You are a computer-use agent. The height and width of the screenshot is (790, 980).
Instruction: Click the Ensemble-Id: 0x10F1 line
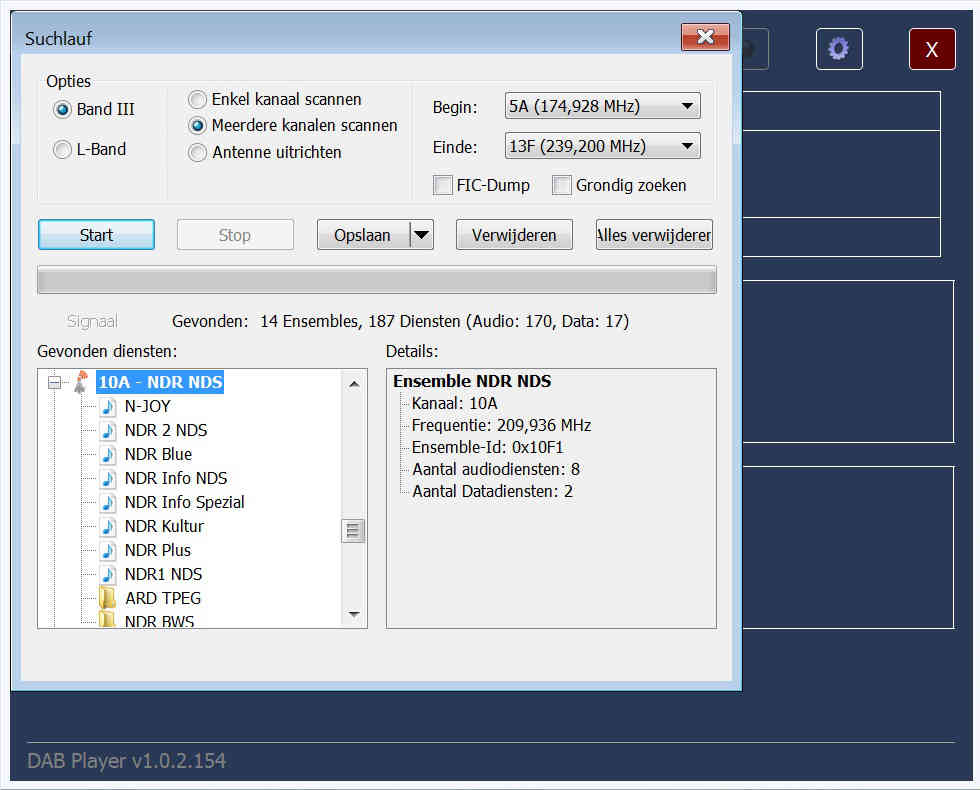tap(488, 448)
